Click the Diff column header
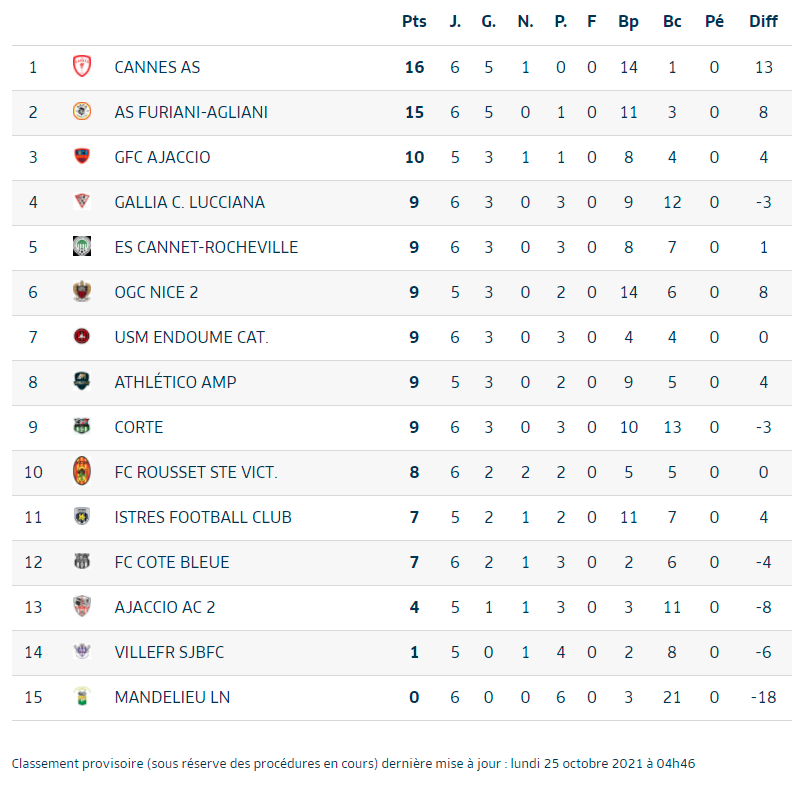The height and width of the screenshot is (790, 799). (763, 21)
